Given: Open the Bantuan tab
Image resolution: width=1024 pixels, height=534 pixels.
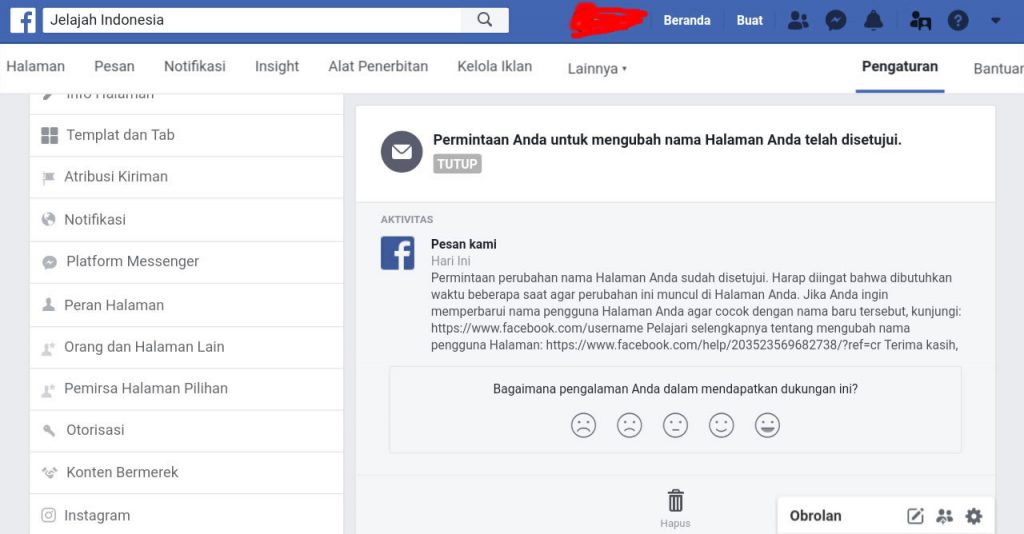Looking at the screenshot, I should pos(998,69).
